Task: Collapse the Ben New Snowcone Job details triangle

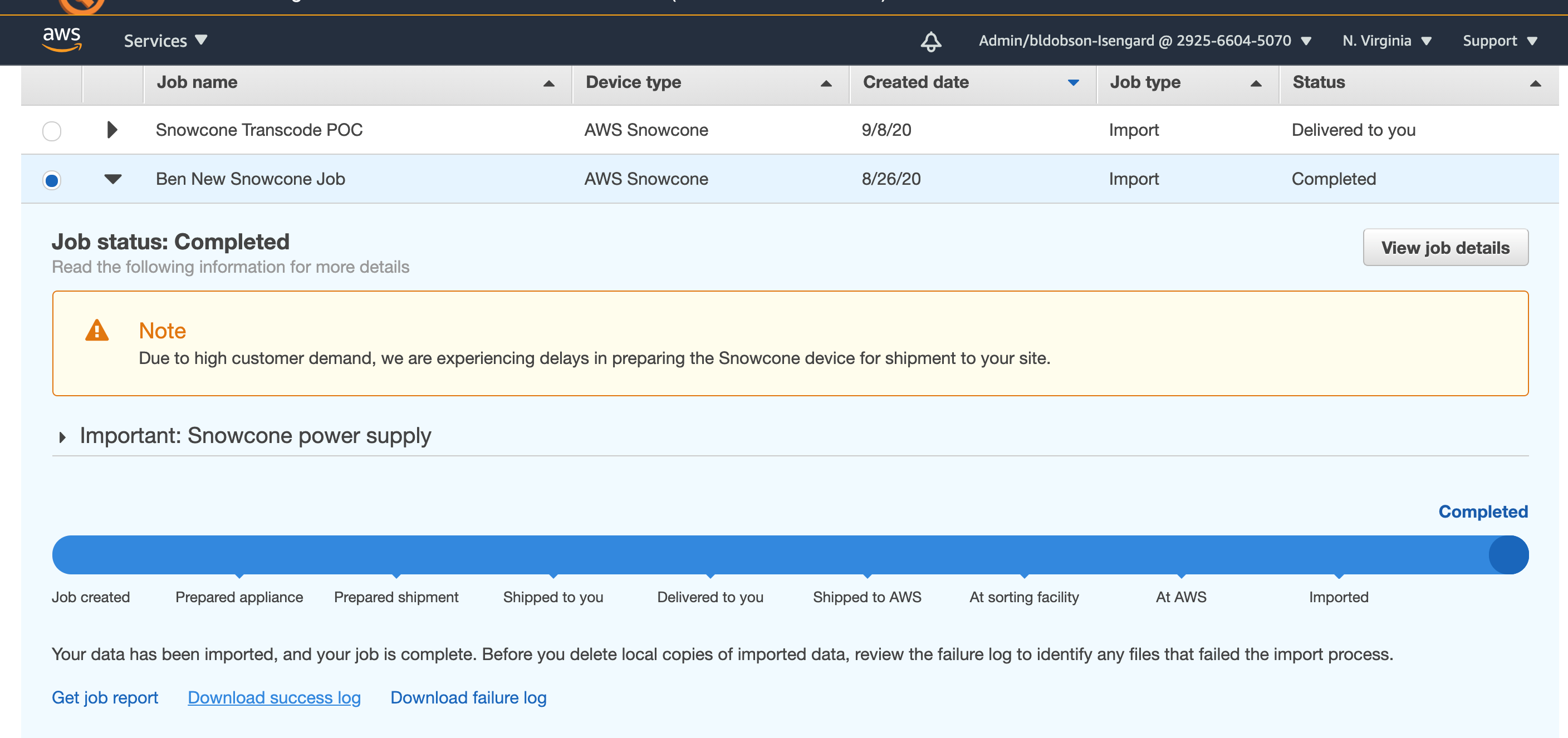Action: (x=112, y=179)
